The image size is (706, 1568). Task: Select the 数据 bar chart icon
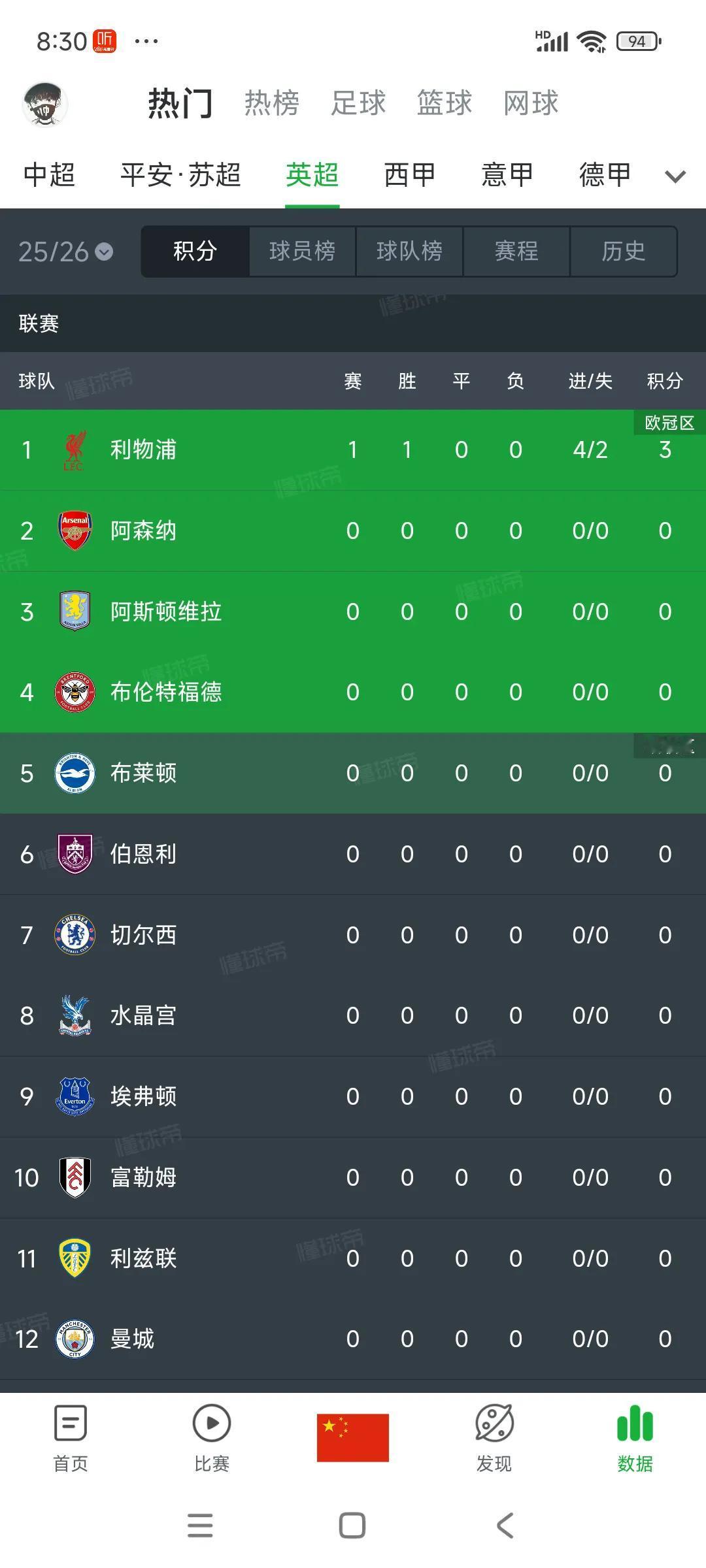[635, 1423]
